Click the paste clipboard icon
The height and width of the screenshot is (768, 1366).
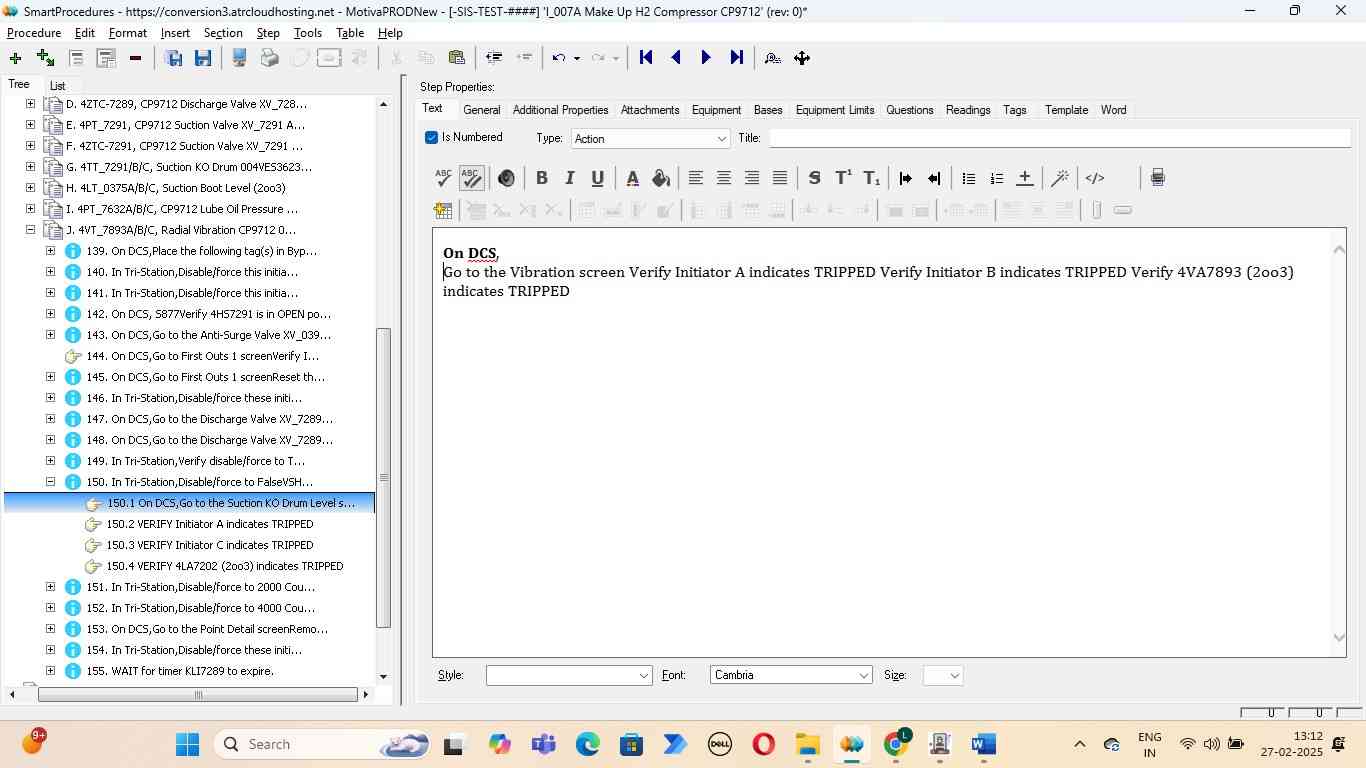point(456,58)
